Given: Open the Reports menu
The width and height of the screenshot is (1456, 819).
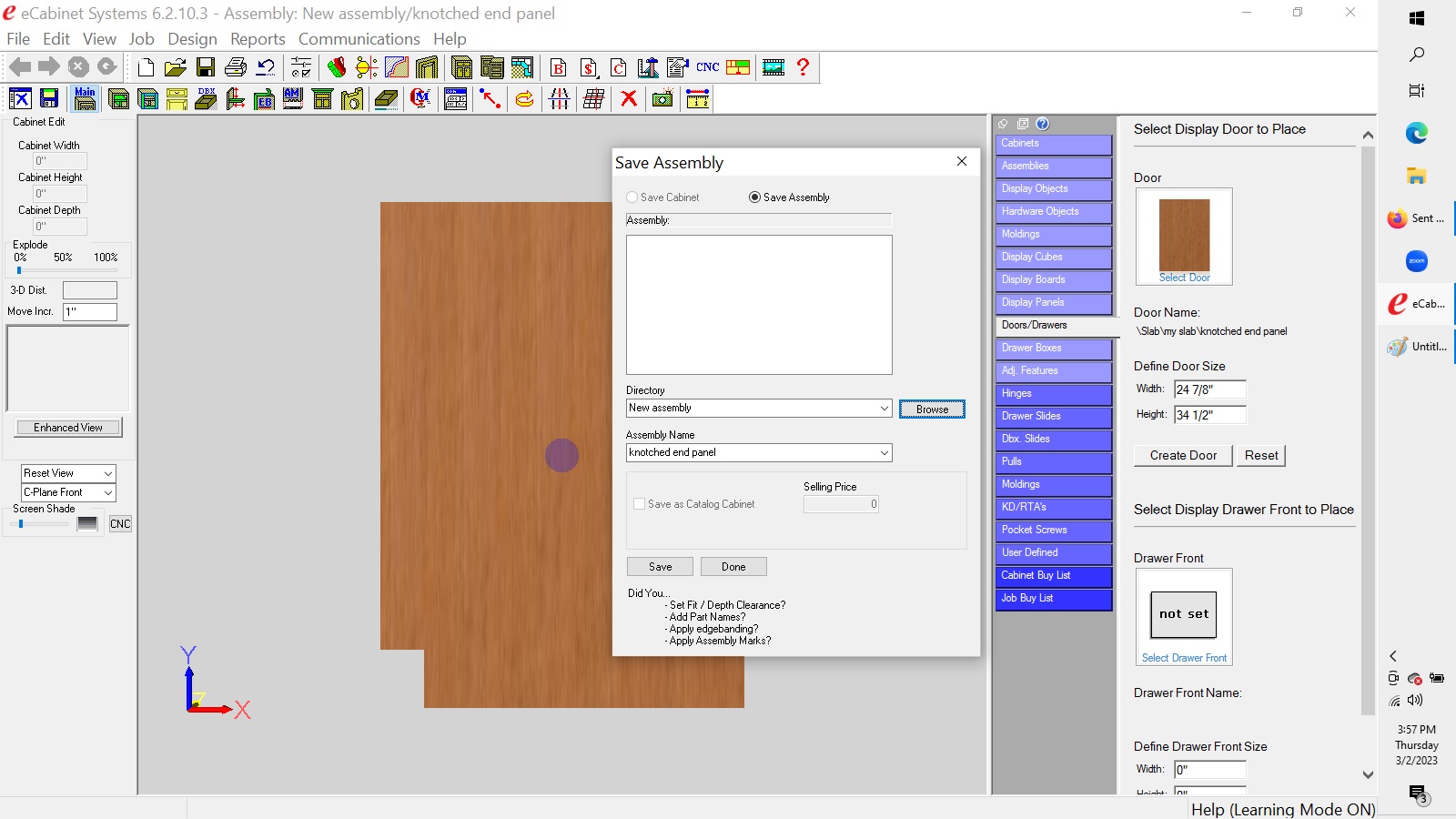Looking at the screenshot, I should 258,39.
